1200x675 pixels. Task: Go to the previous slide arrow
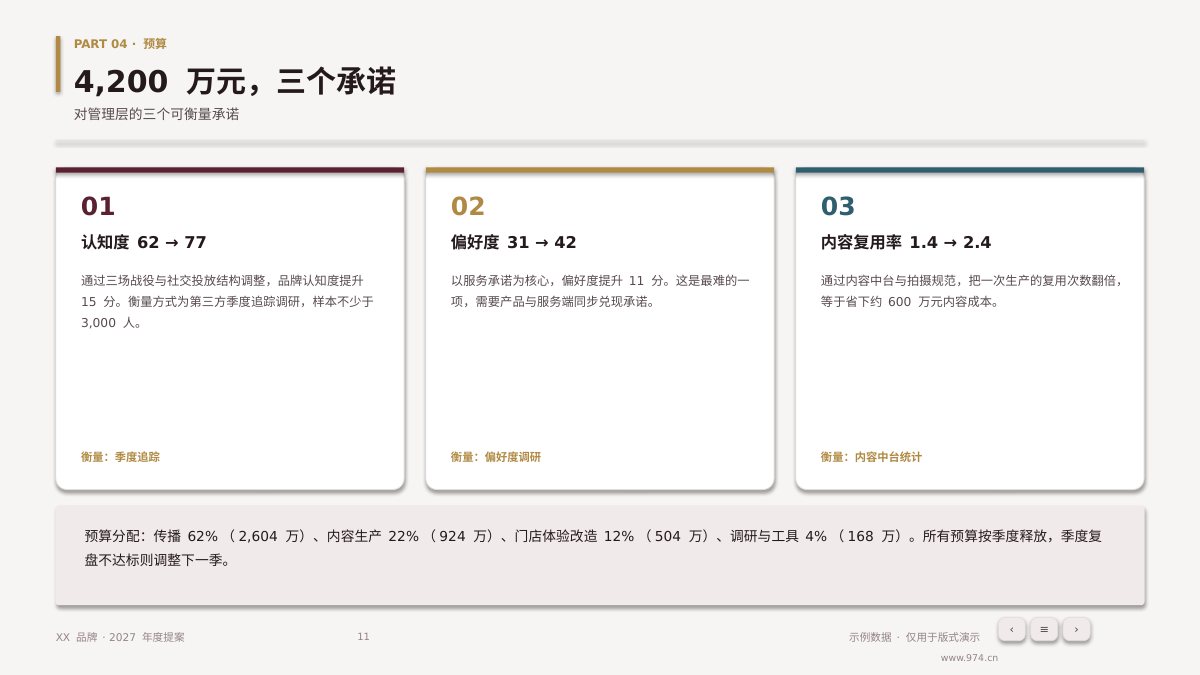1012,629
